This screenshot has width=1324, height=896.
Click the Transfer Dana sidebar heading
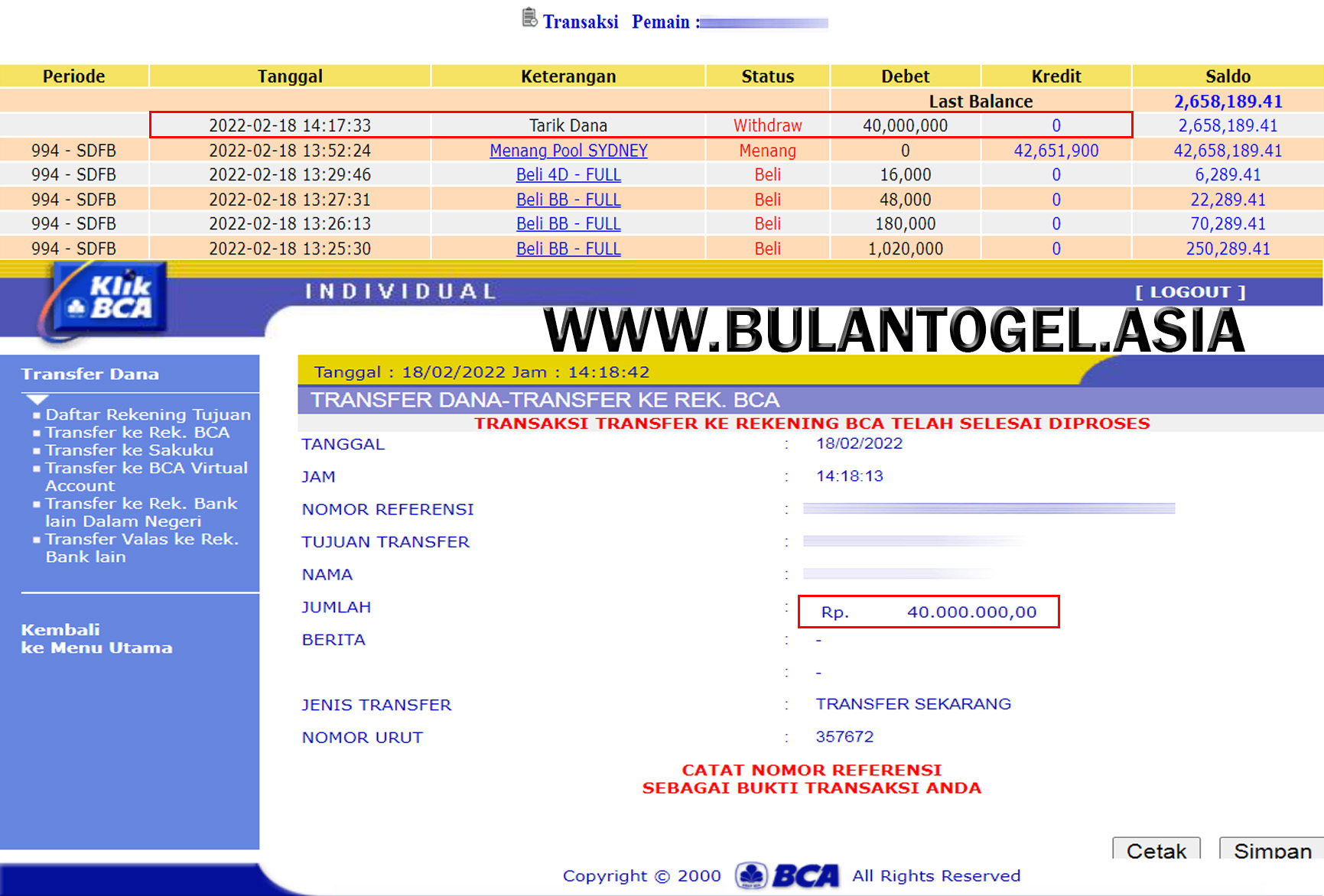90,374
